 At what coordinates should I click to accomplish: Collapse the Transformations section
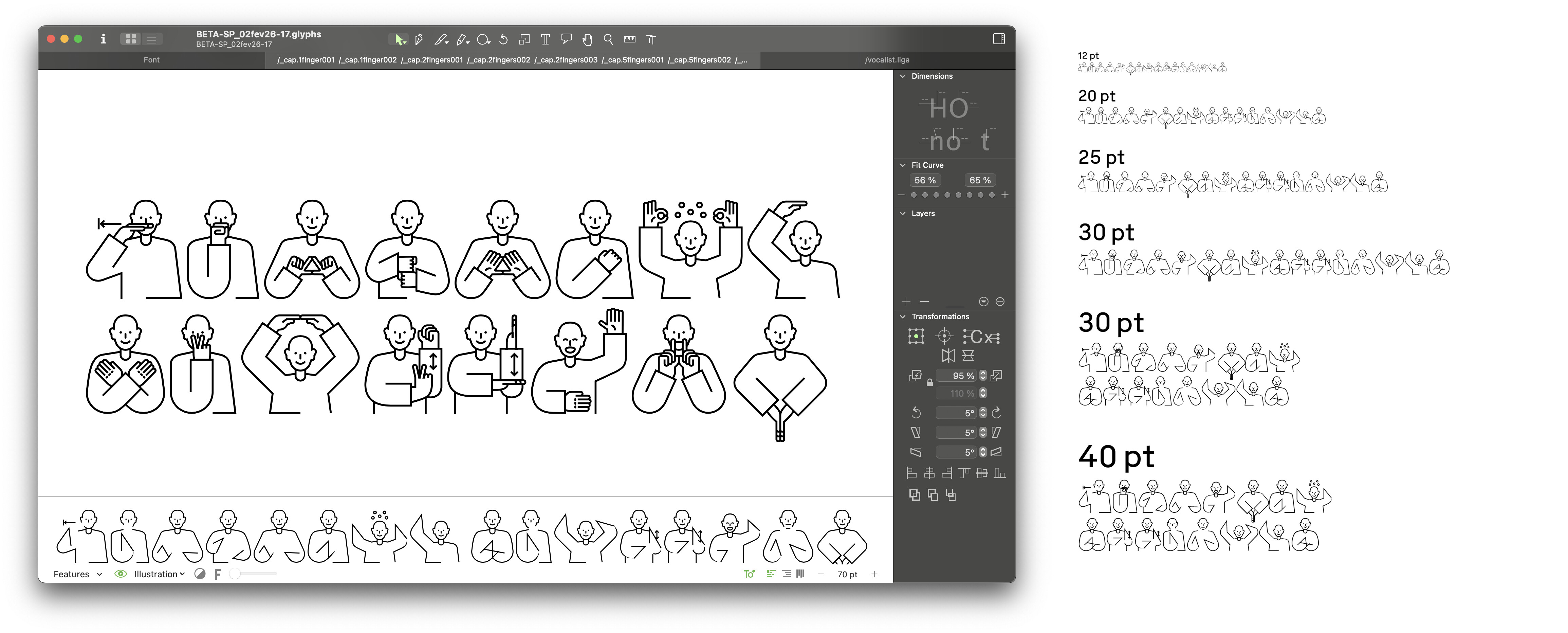pyautogui.click(x=903, y=316)
